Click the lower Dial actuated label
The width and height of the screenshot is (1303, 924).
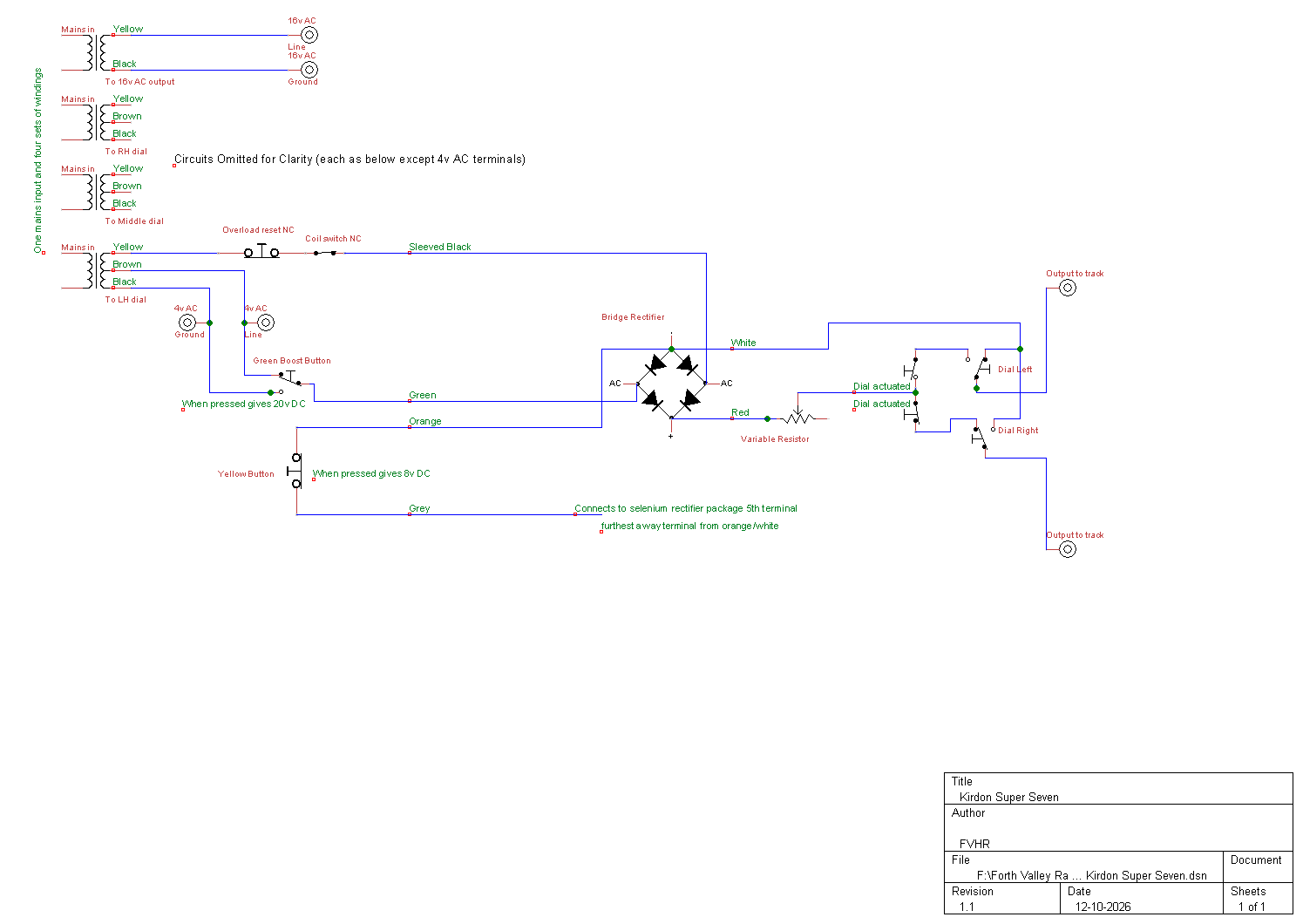point(882,404)
